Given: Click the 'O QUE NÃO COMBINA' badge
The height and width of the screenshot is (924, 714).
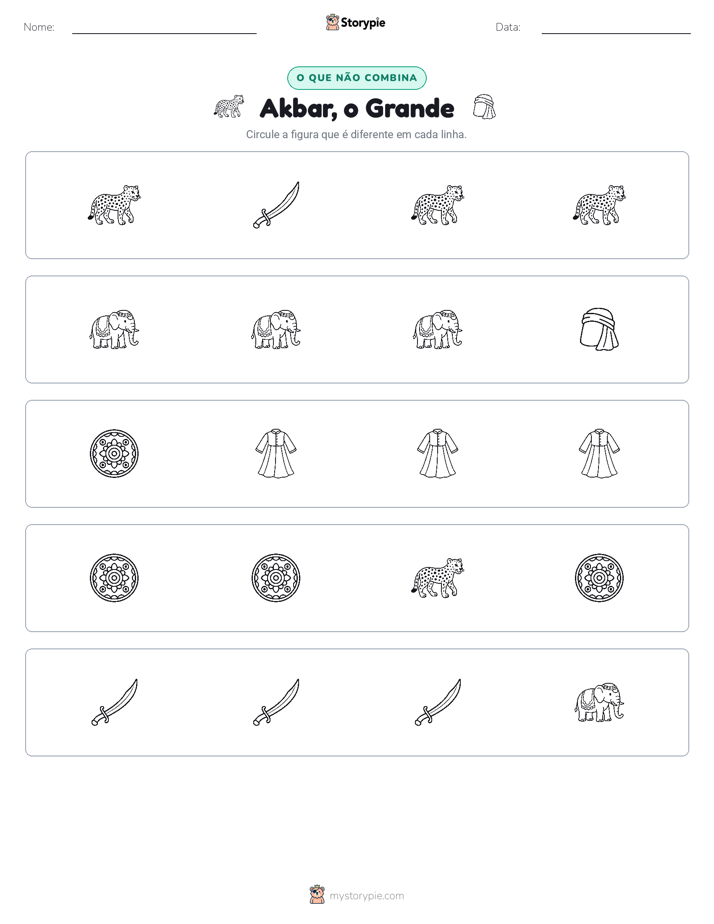Looking at the screenshot, I should point(356,78).
